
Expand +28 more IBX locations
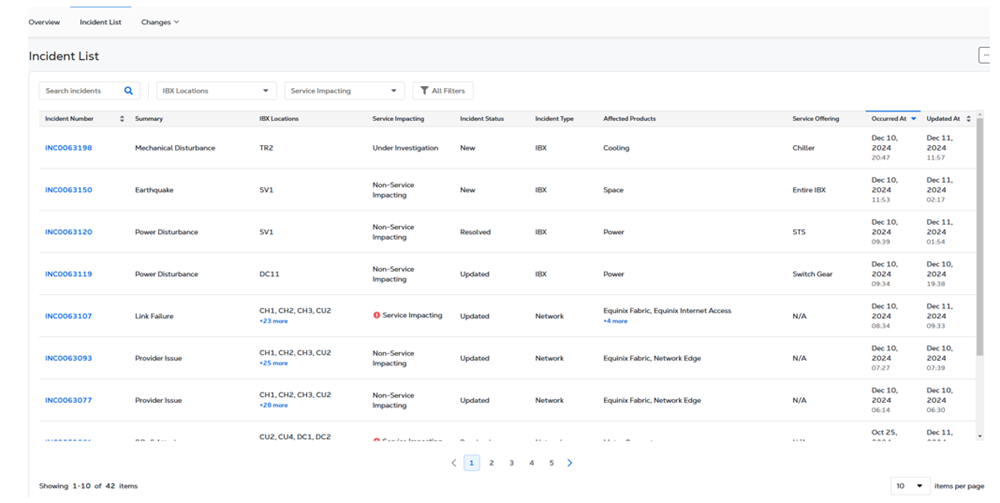point(273,405)
